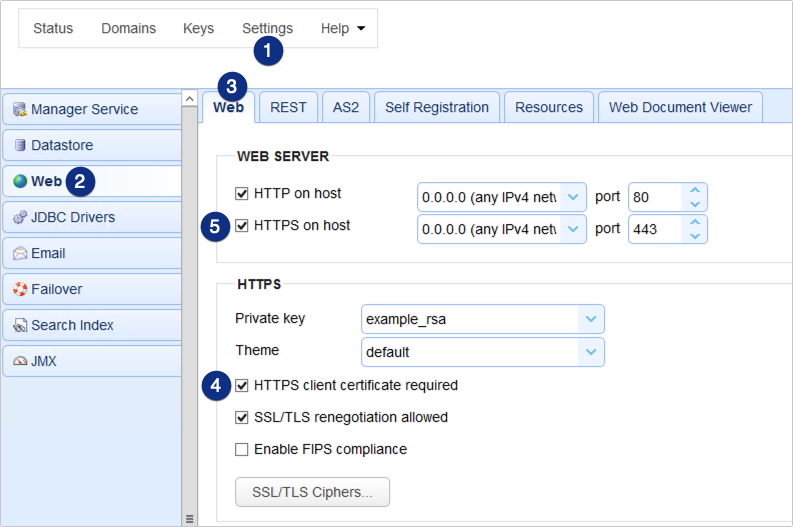Go to the Domains page
793x527 pixels.
coord(128,28)
